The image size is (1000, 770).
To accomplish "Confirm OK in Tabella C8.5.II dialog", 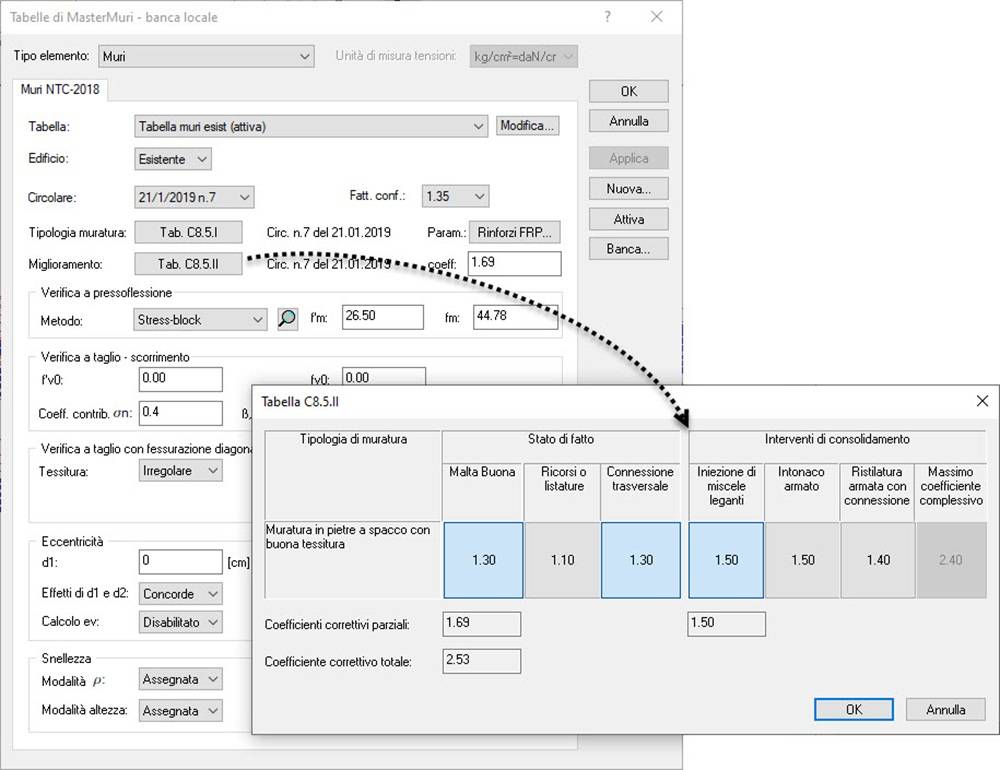I will (x=854, y=709).
